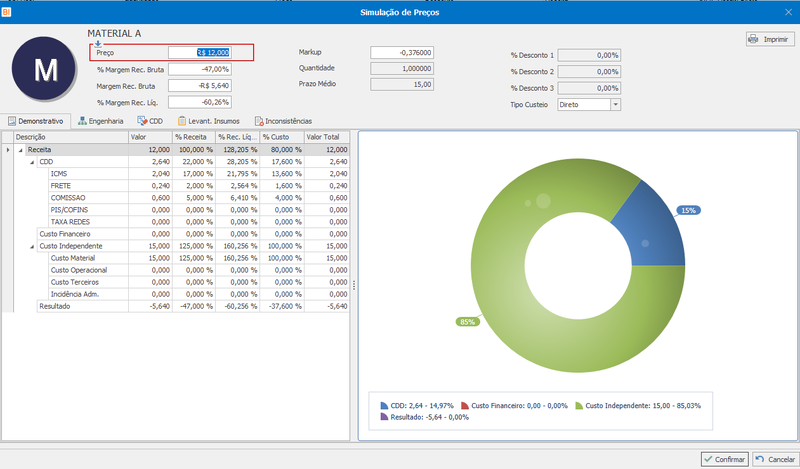Sort by the % Custo column header

(x=282, y=137)
